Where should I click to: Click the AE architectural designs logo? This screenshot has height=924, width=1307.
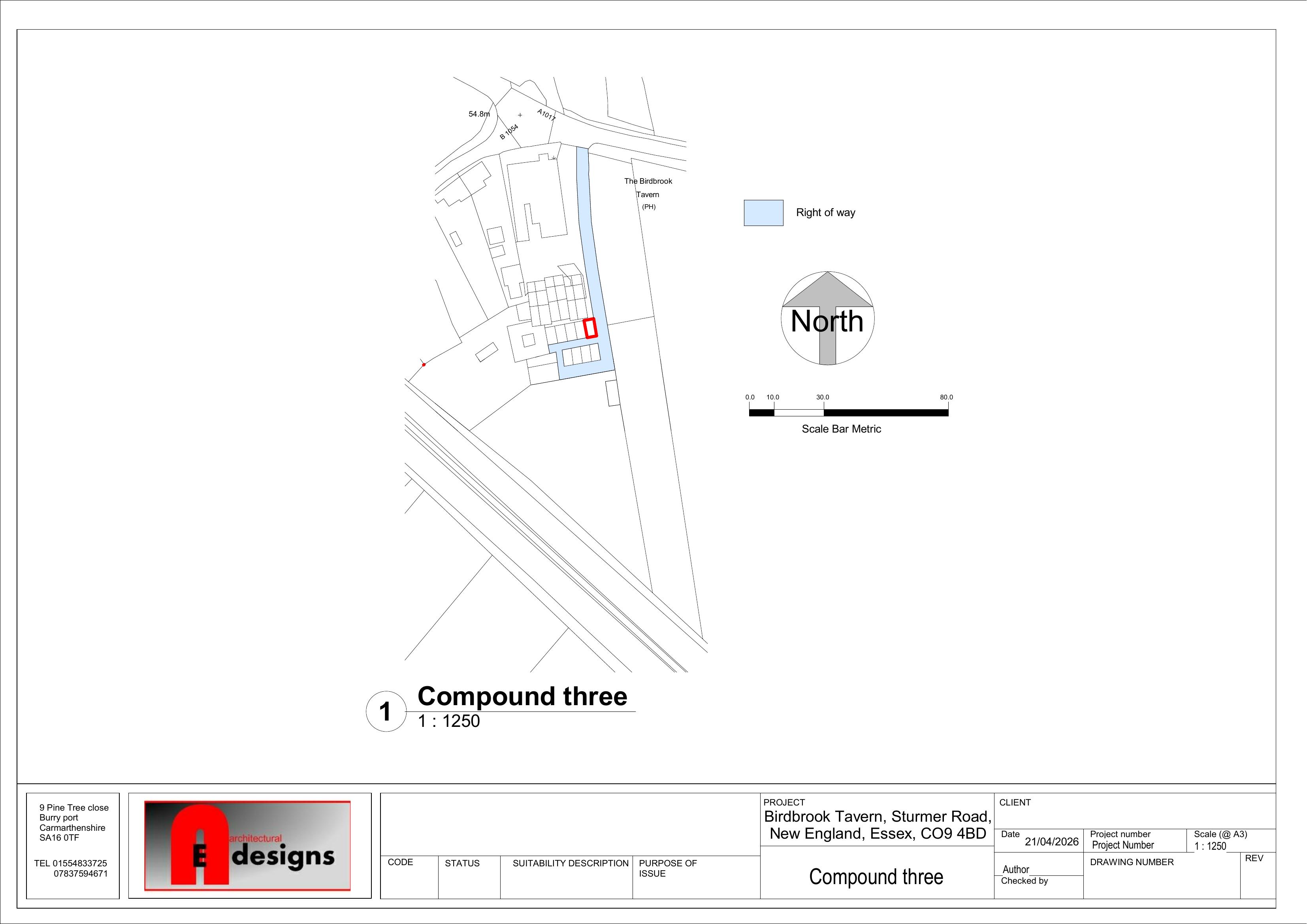pyautogui.click(x=248, y=846)
